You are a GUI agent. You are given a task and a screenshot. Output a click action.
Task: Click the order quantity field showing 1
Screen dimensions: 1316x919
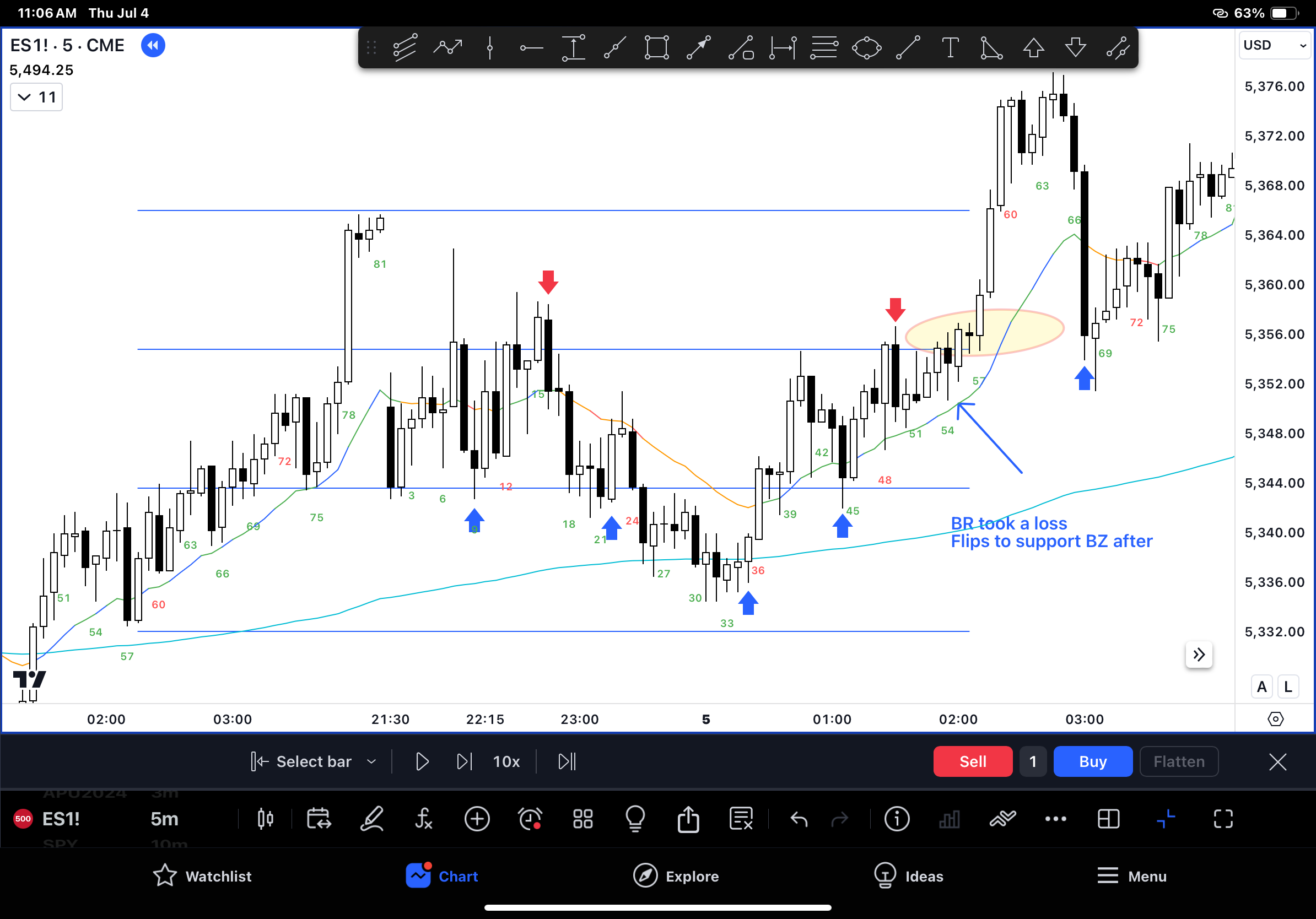(x=1033, y=761)
